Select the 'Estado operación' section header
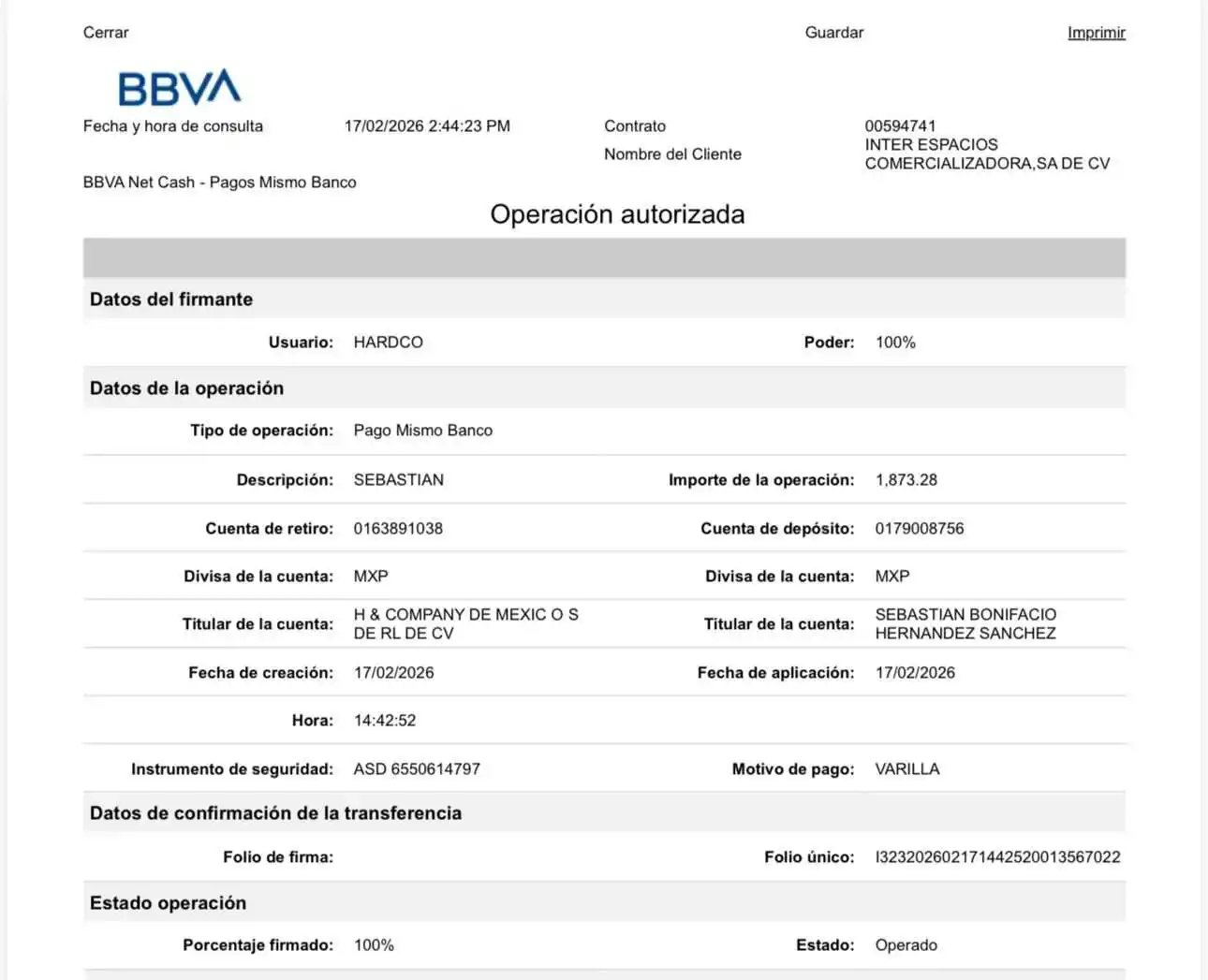Image resolution: width=1208 pixels, height=980 pixels. pyautogui.click(x=169, y=903)
